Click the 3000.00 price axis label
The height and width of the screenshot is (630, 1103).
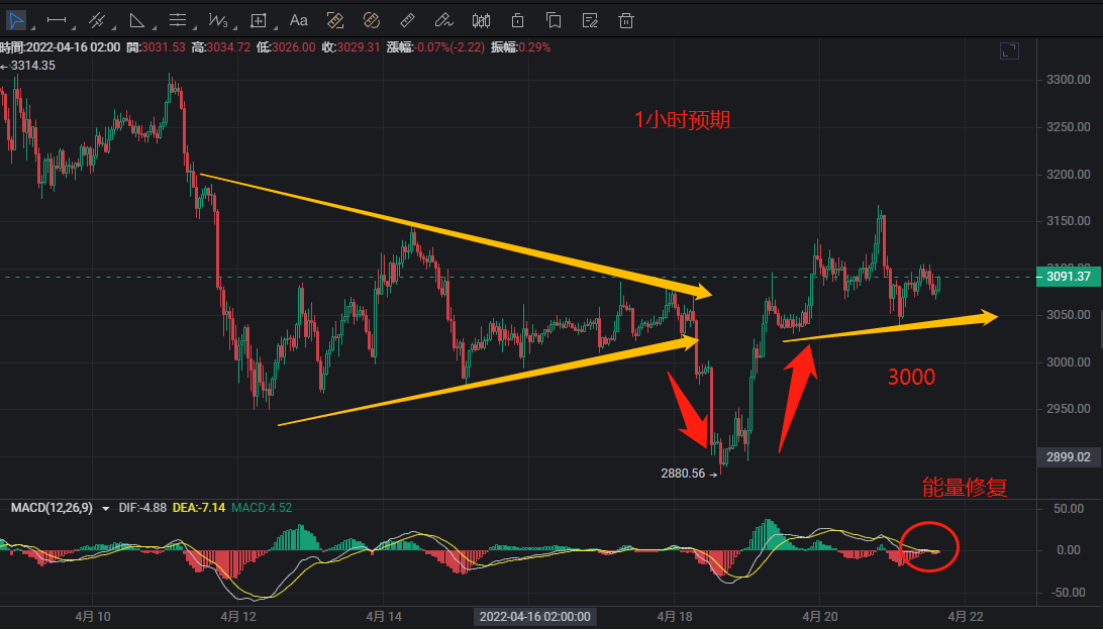click(x=1068, y=361)
